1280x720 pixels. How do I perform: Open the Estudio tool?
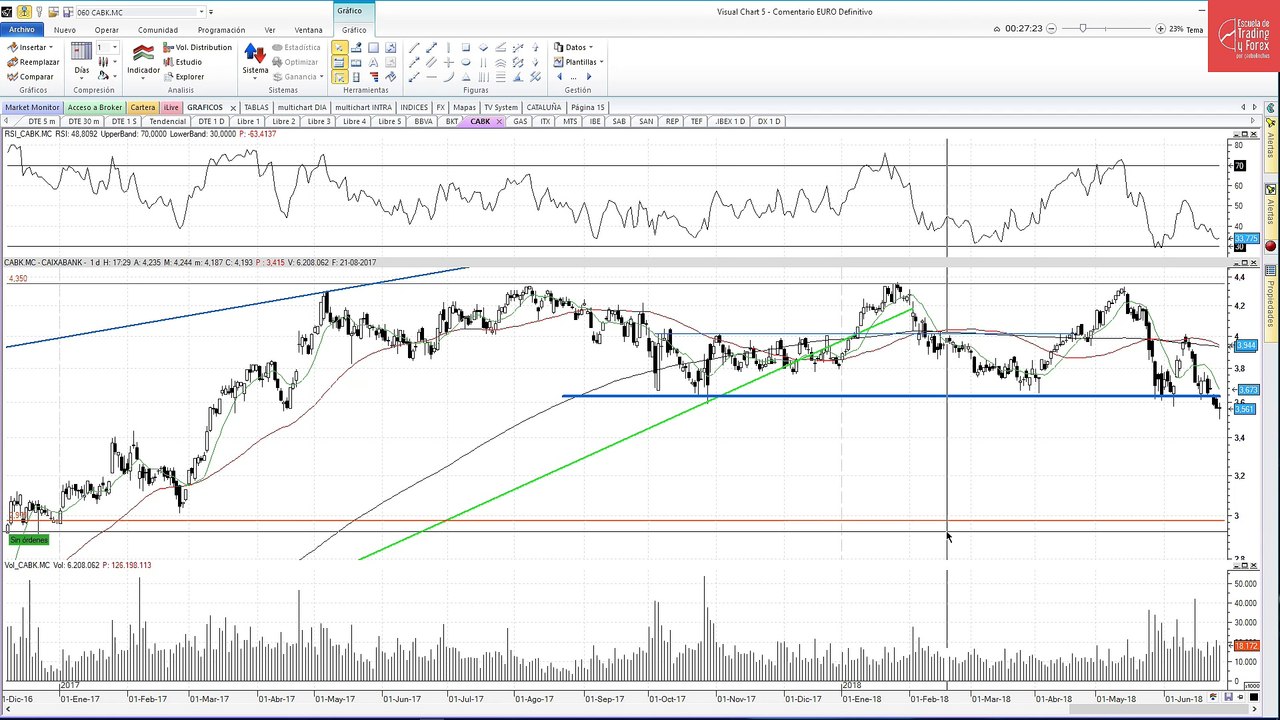coord(182,62)
